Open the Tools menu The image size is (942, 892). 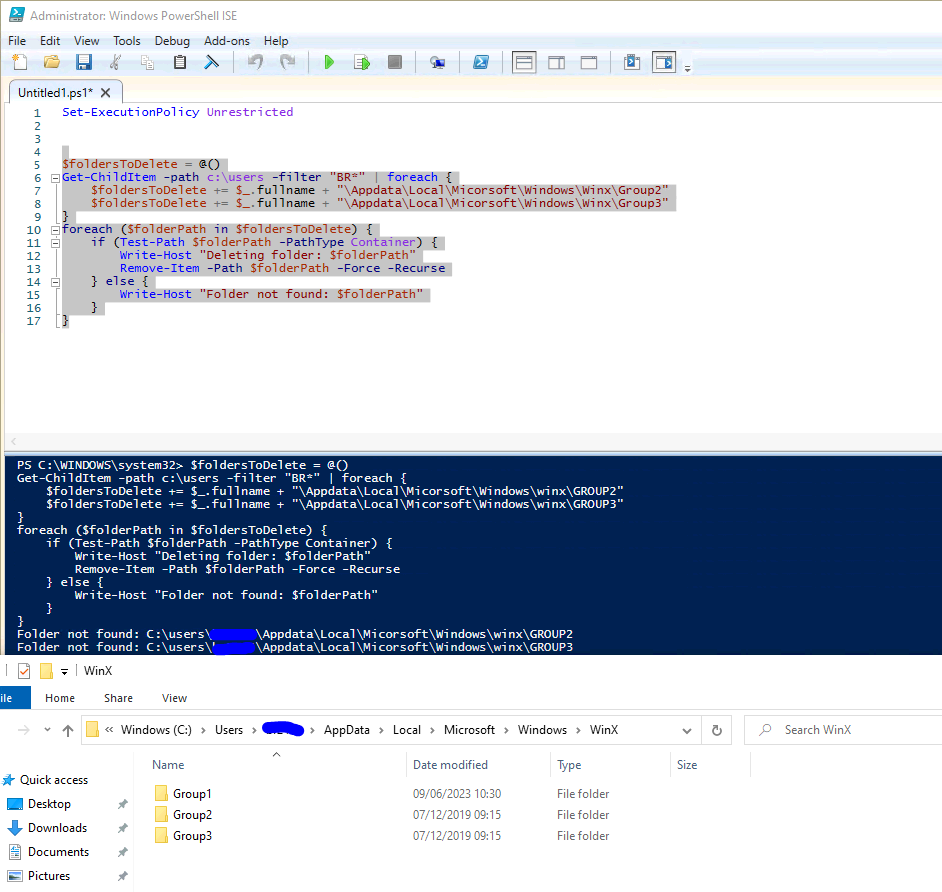pyautogui.click(x=127, y=41)
